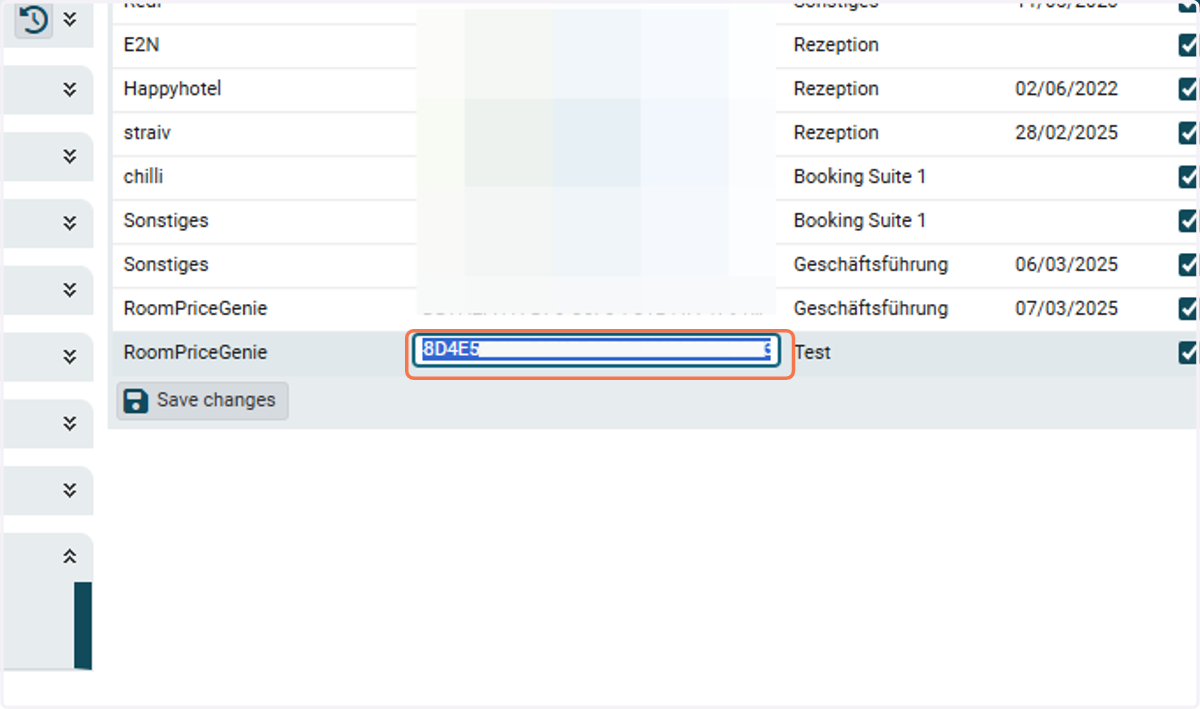Open the history clock icon in sidebar
This screenshot has width=1200, height=709.
coord(34,20)
